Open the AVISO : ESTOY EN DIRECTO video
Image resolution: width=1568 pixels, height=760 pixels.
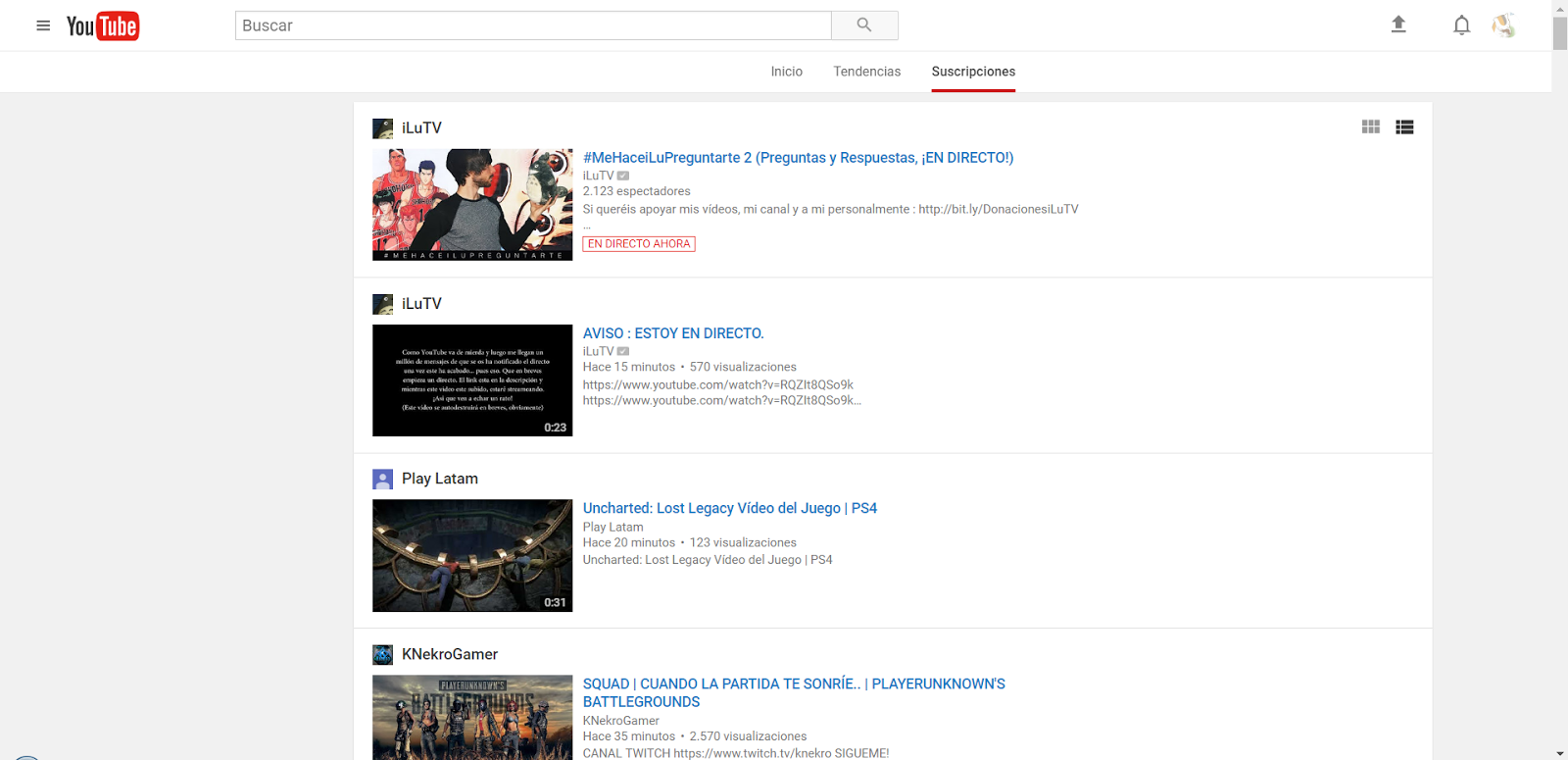pos(673,333)
